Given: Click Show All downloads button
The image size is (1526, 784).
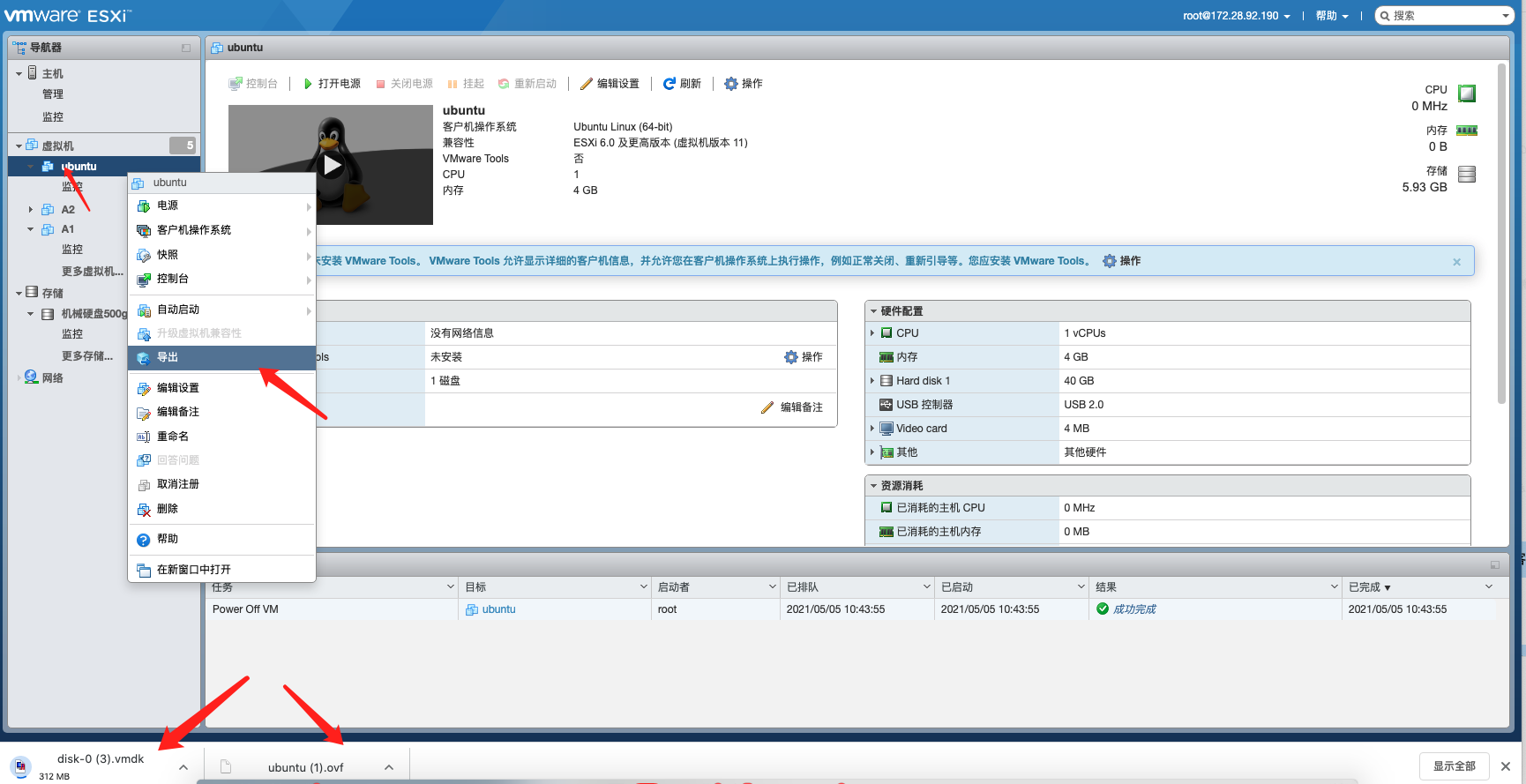Looking at the screenshot, I should [x=1455, y=766].
